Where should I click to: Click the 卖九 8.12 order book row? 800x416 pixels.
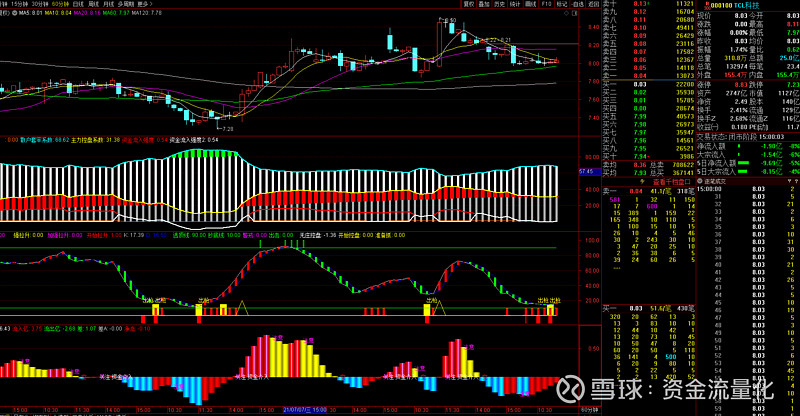[648, 11]
